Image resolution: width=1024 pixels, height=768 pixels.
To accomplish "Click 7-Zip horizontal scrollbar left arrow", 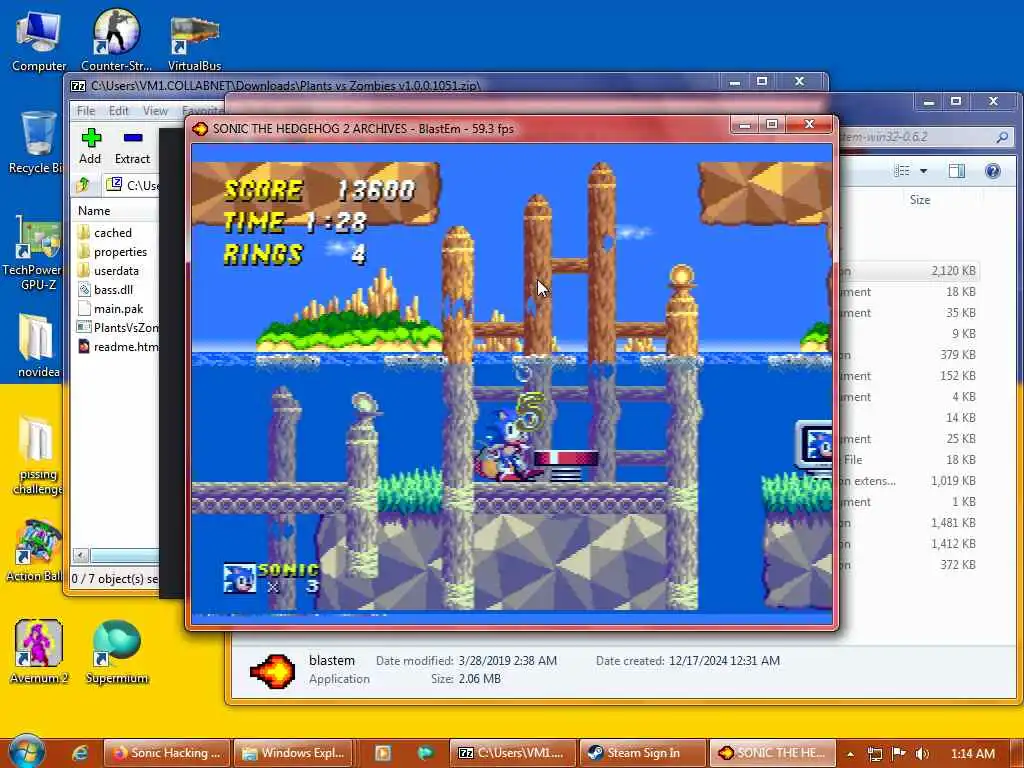I will [80, 556].
